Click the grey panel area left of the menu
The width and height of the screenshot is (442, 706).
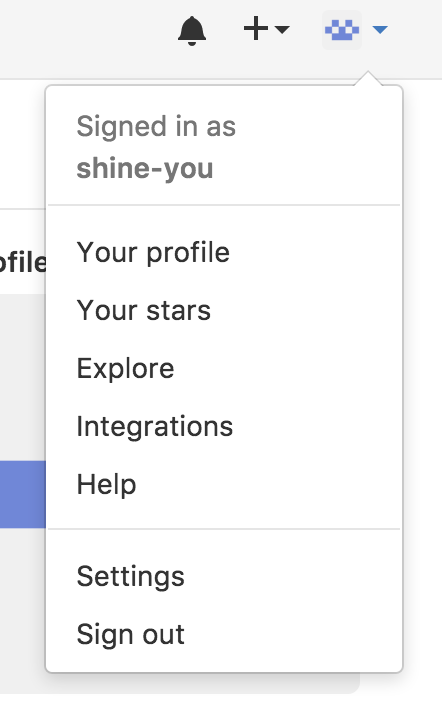pyautogui.click(x=23, y=377)
